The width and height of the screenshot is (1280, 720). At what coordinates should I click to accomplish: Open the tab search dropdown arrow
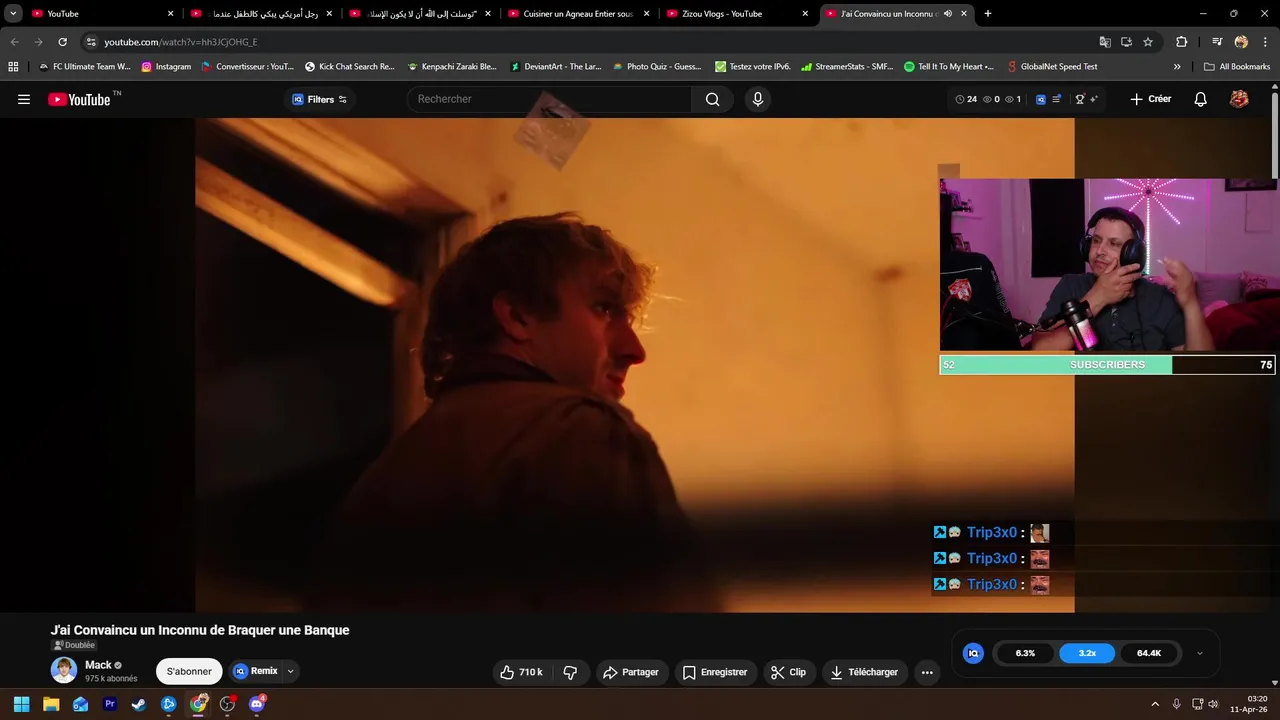click(x=13, y=14)
